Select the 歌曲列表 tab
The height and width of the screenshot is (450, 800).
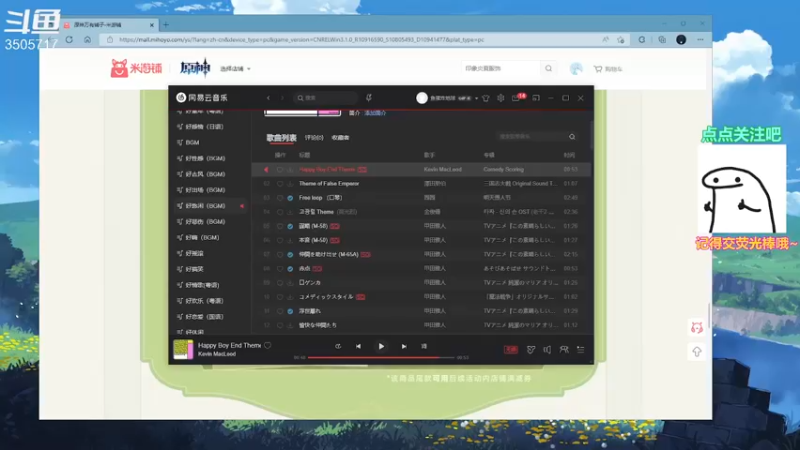pyautogui.click(x=281, y=138)
